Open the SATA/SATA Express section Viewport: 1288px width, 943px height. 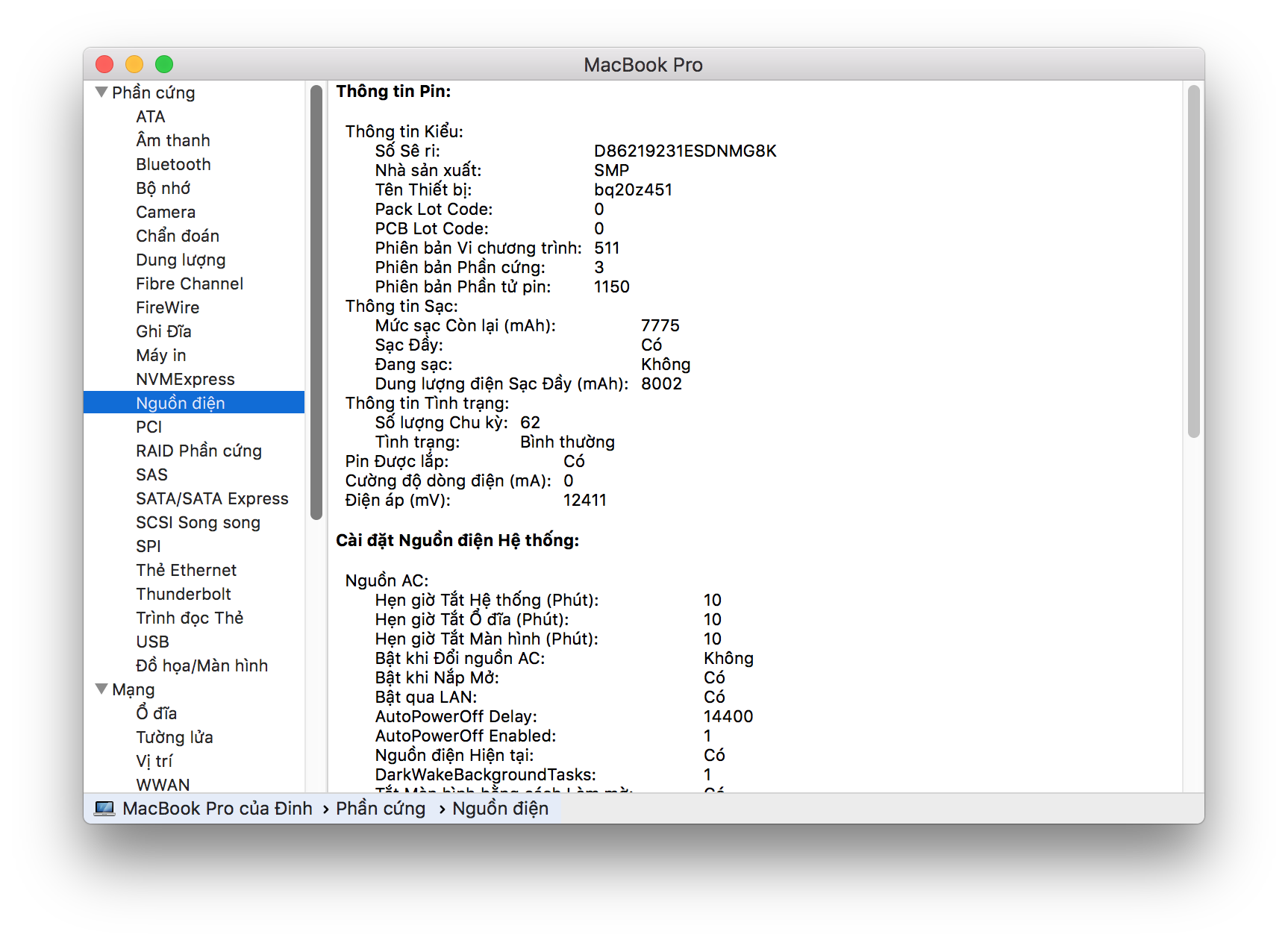tap(212, 498)
